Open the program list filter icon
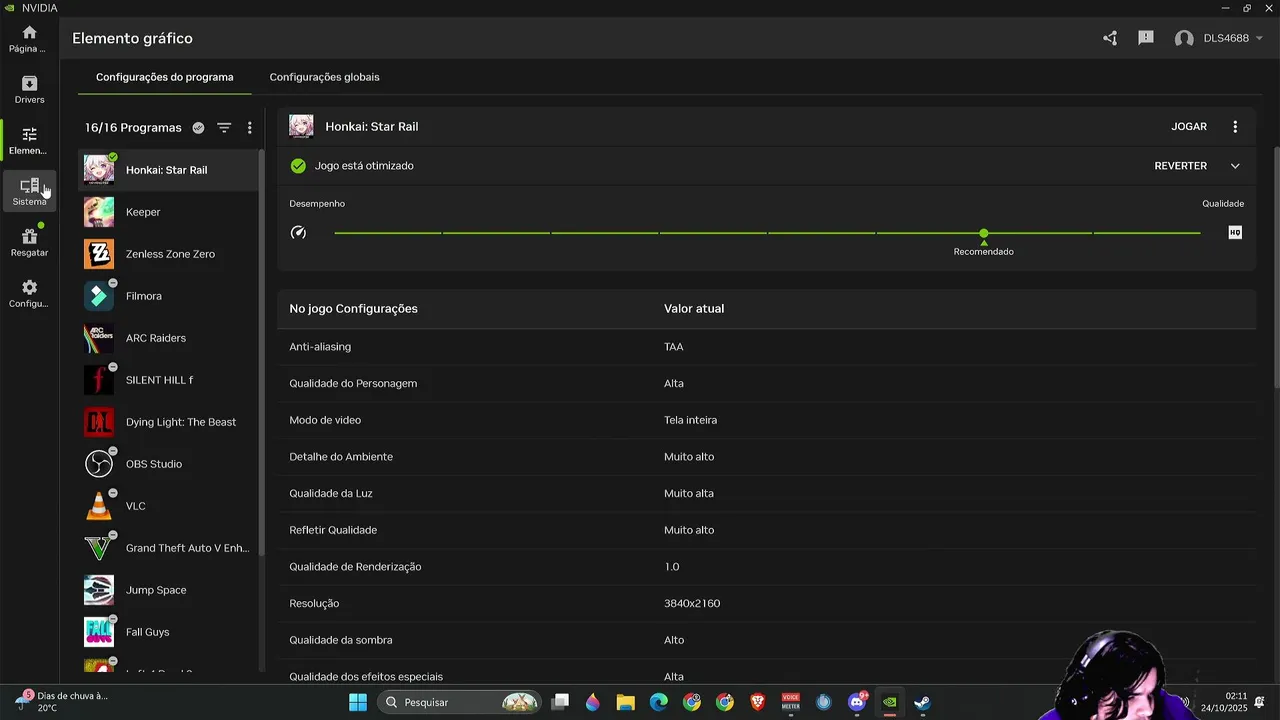Viewport: 1280px width, 720px height. [224, 128]
